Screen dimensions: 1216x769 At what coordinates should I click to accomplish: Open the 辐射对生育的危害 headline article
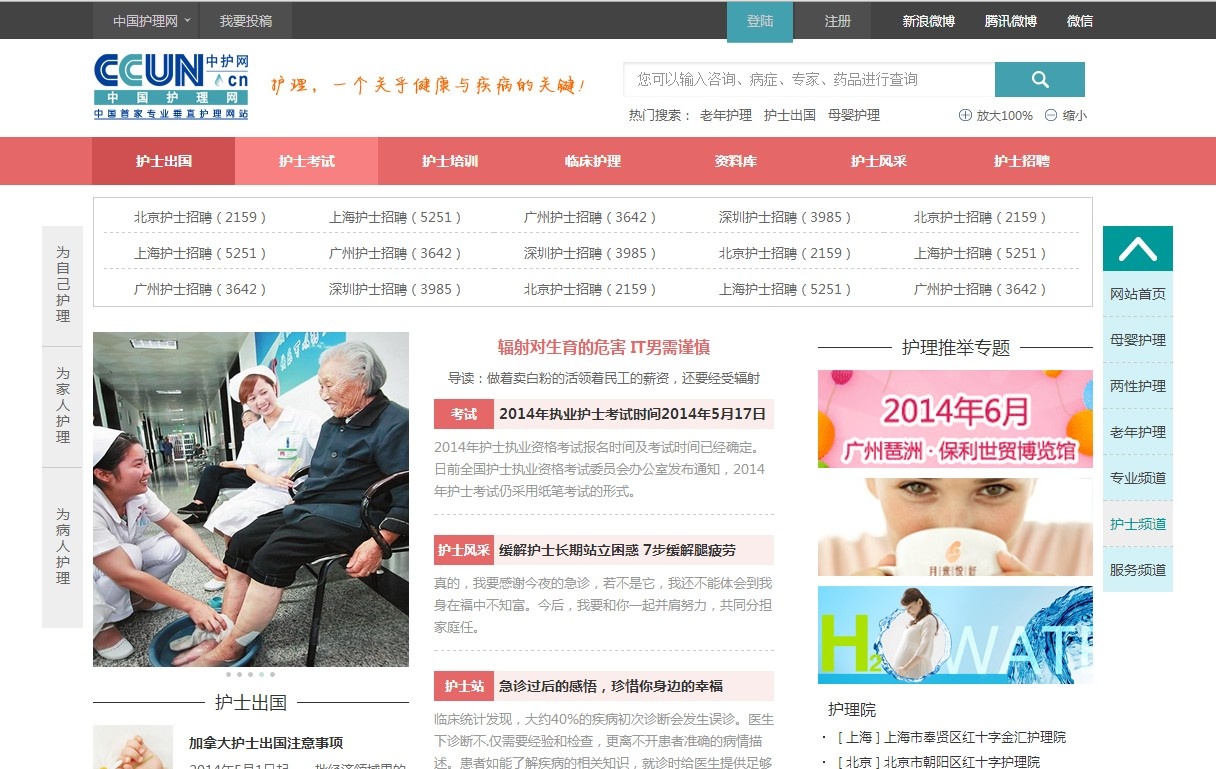click(x=604, y=348)
